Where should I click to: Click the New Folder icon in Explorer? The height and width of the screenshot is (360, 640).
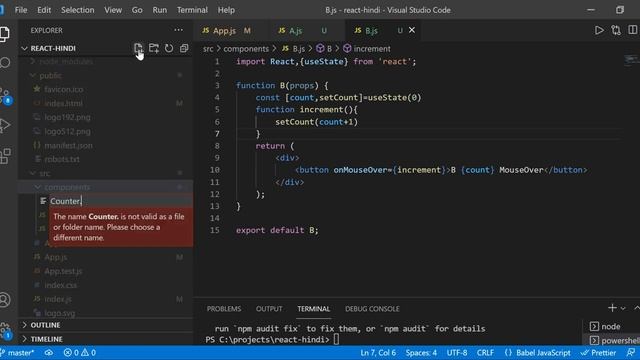154,48
